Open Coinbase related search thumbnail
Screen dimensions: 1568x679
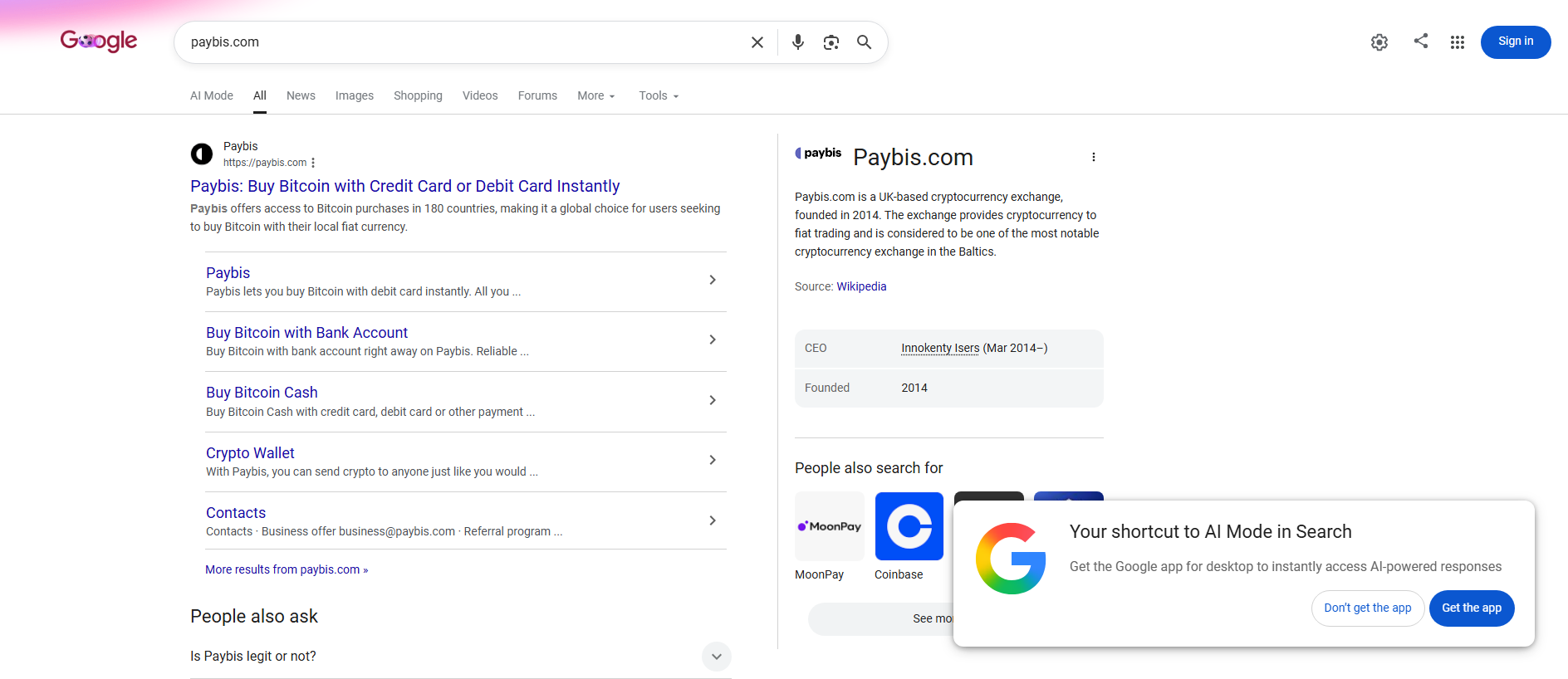(x=909, y=526)
